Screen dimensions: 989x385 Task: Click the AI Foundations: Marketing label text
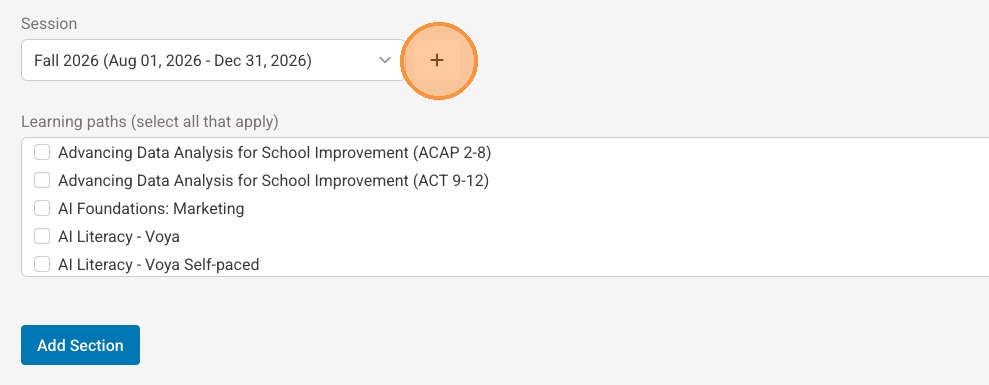[x=151, y=208]
